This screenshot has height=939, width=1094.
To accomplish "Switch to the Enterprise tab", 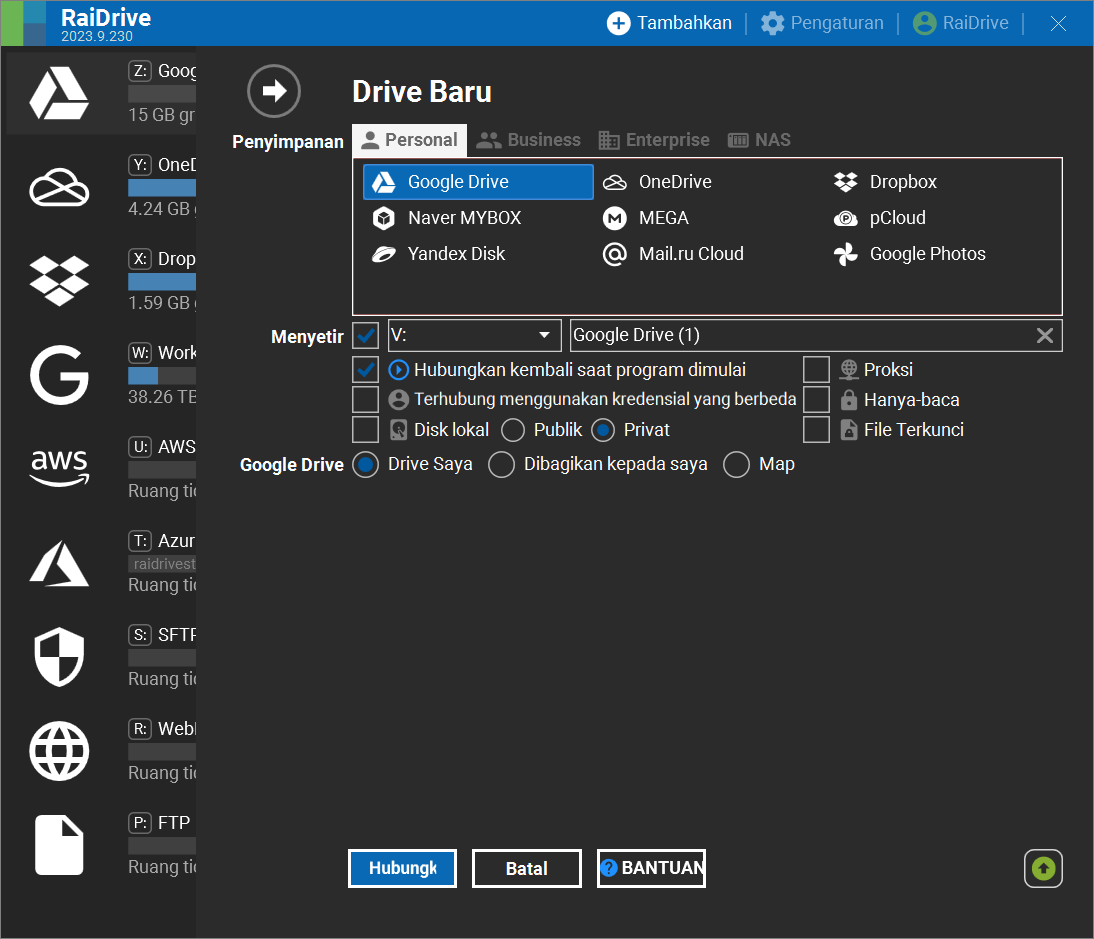I will pyautogui.click(x=654, y=140).
